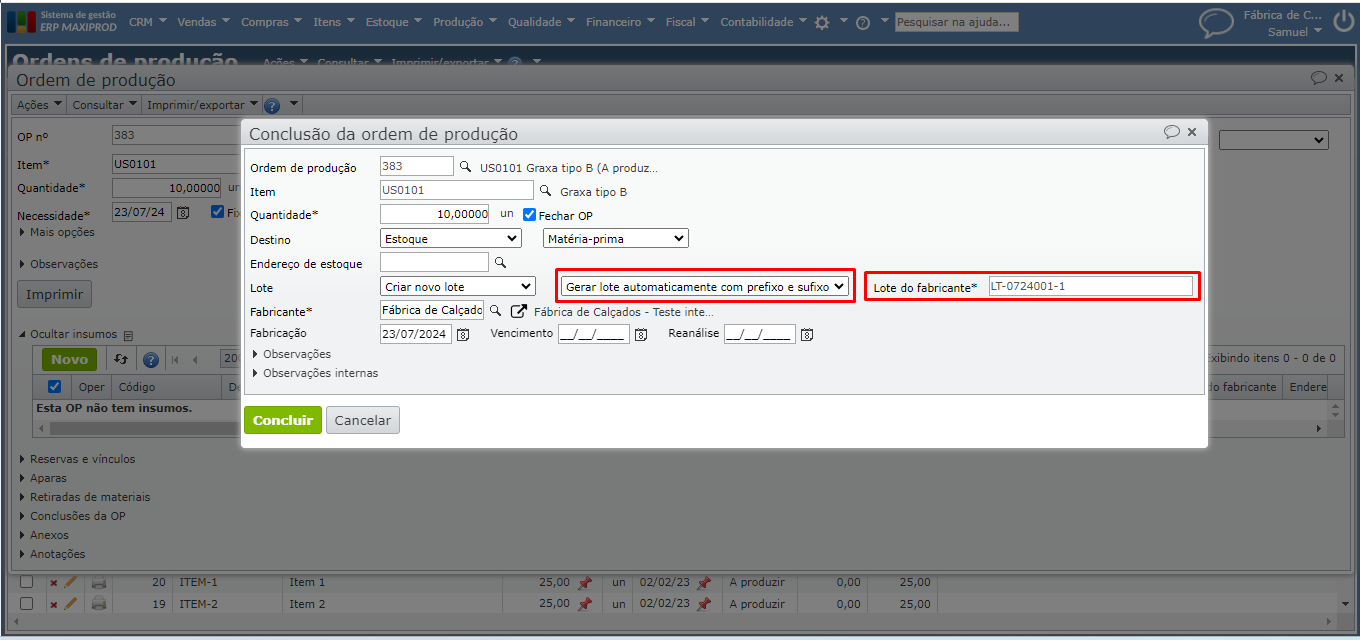Open Imprimir/exportar menu in Ordem de produção window
This screenshot has width=1360, height=640.
[x=201, y=105]
